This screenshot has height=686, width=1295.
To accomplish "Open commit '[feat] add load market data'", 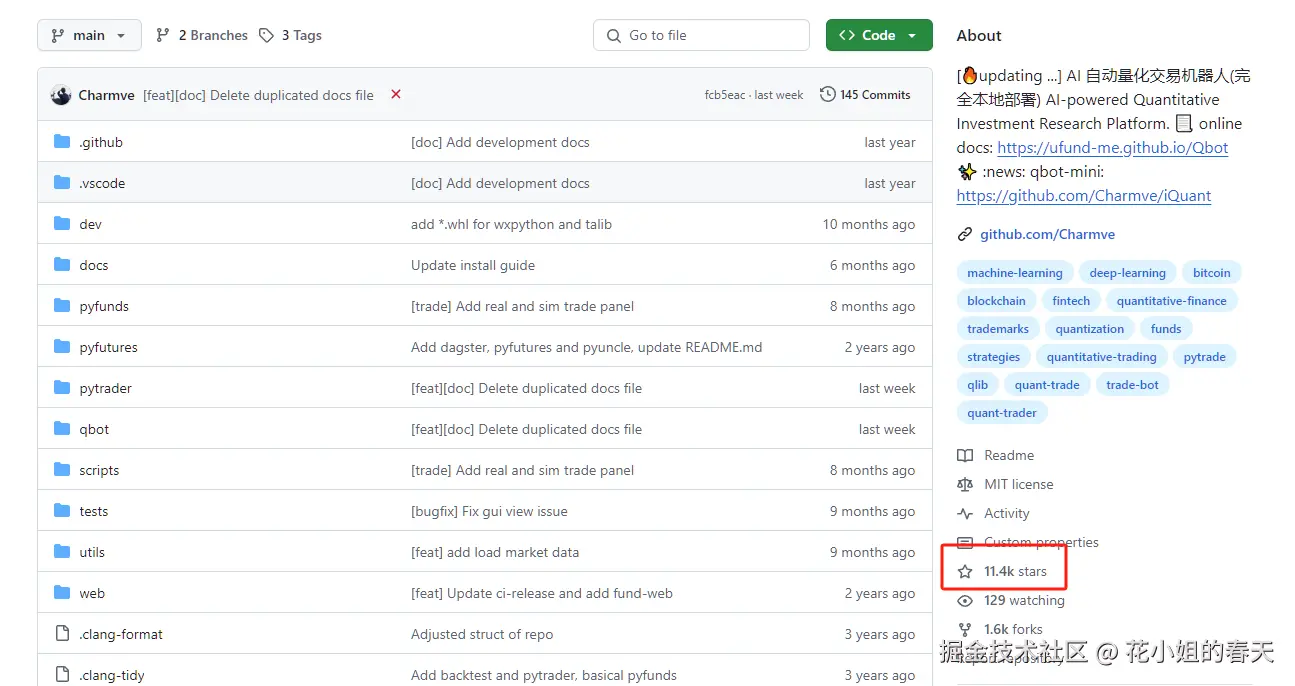I will click(495, 552).
